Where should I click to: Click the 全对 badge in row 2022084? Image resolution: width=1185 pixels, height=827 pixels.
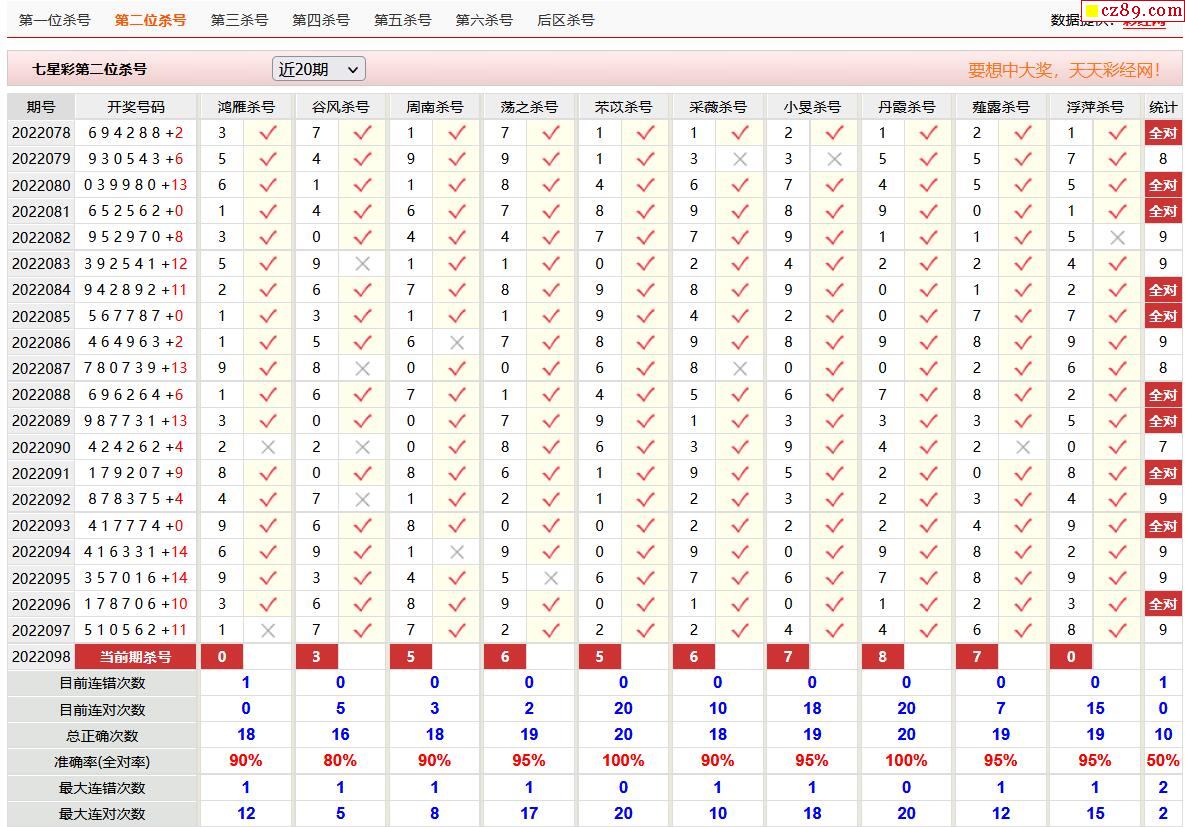click(1163, 290)
